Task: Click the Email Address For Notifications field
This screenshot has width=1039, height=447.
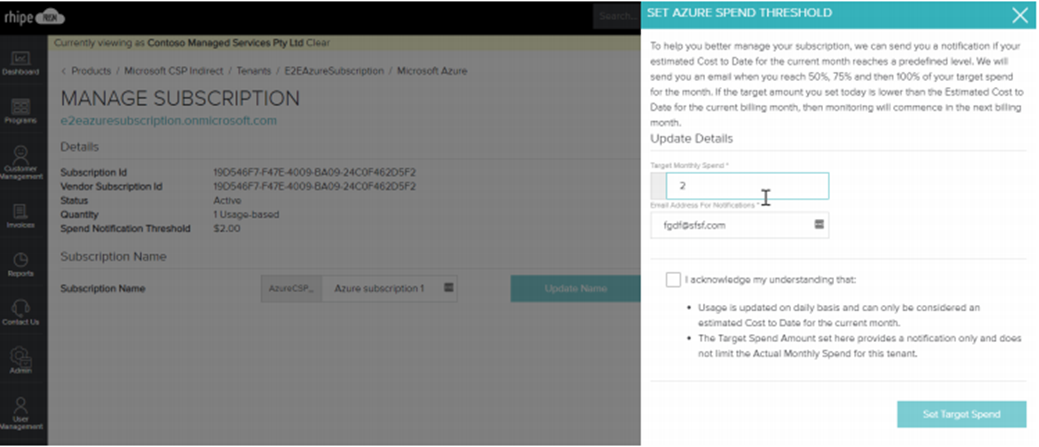Action: 739,225
